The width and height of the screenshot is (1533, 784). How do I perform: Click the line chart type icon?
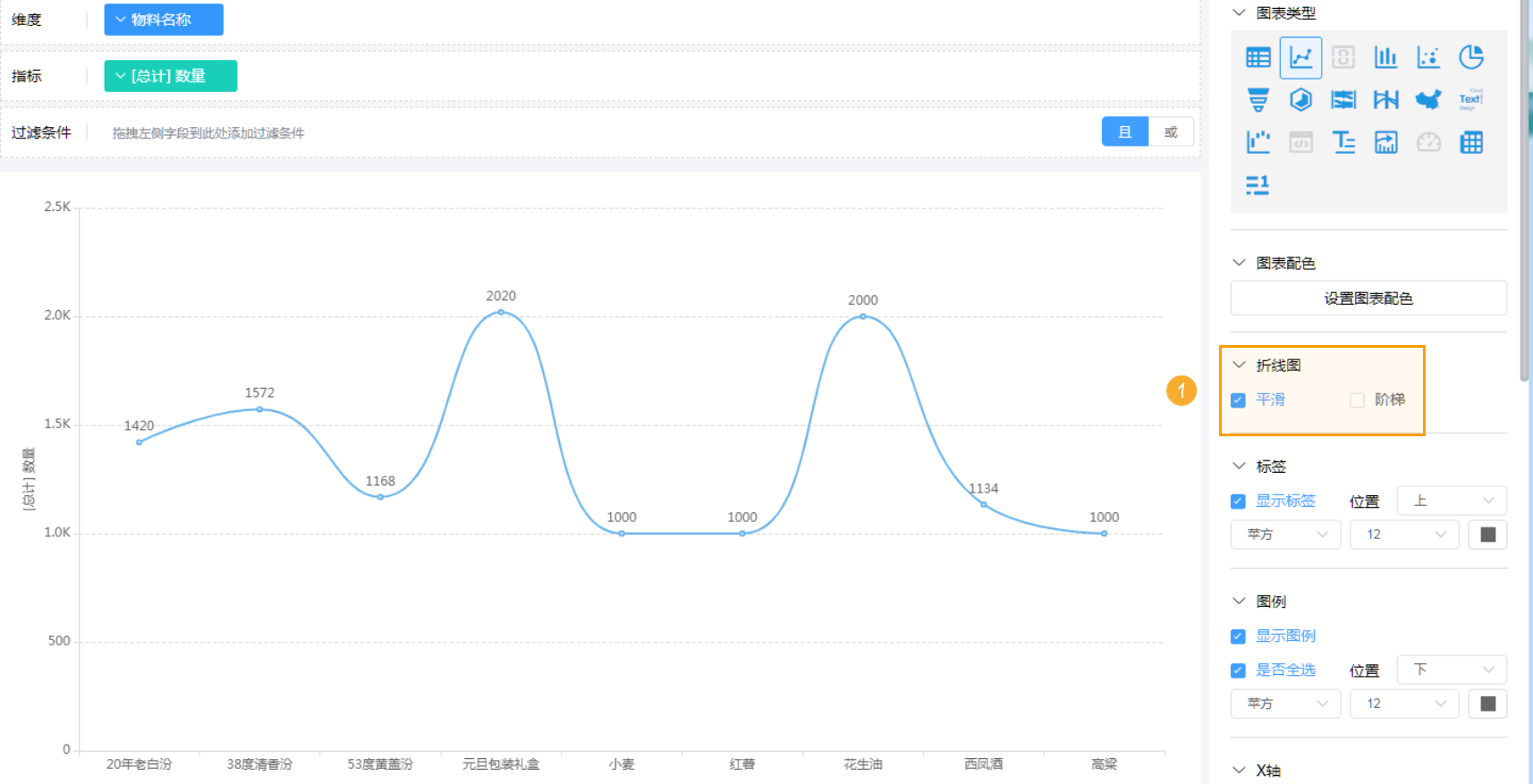tap(1300, 57)
